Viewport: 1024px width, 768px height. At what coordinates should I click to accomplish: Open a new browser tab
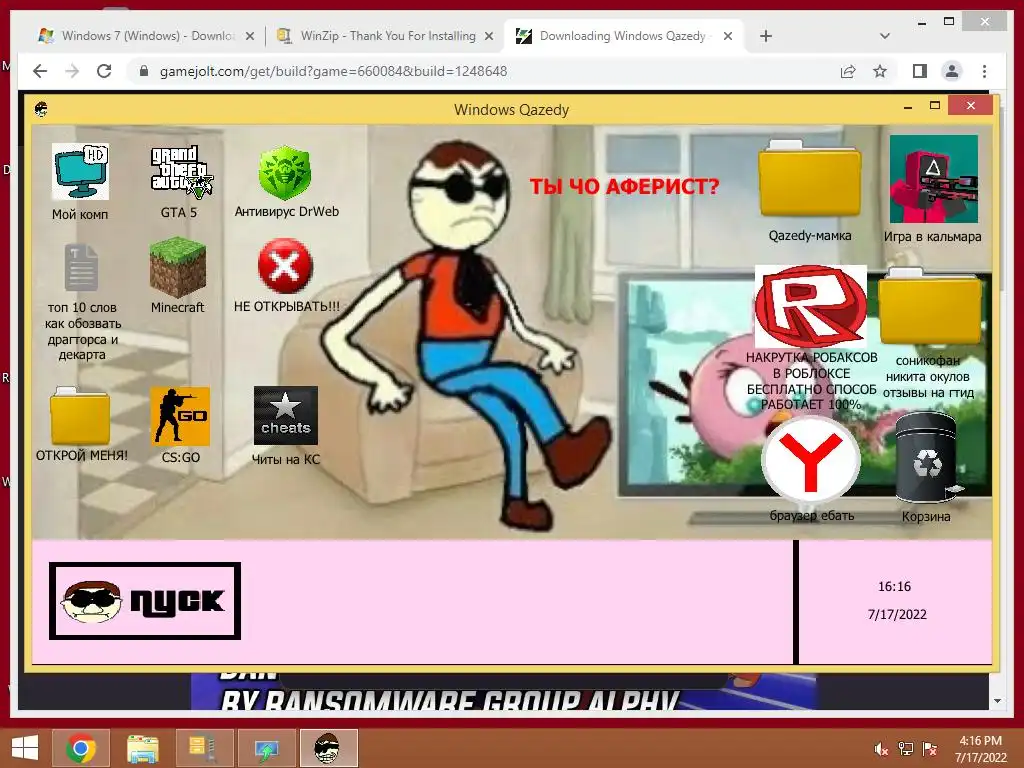coord(766,37)
